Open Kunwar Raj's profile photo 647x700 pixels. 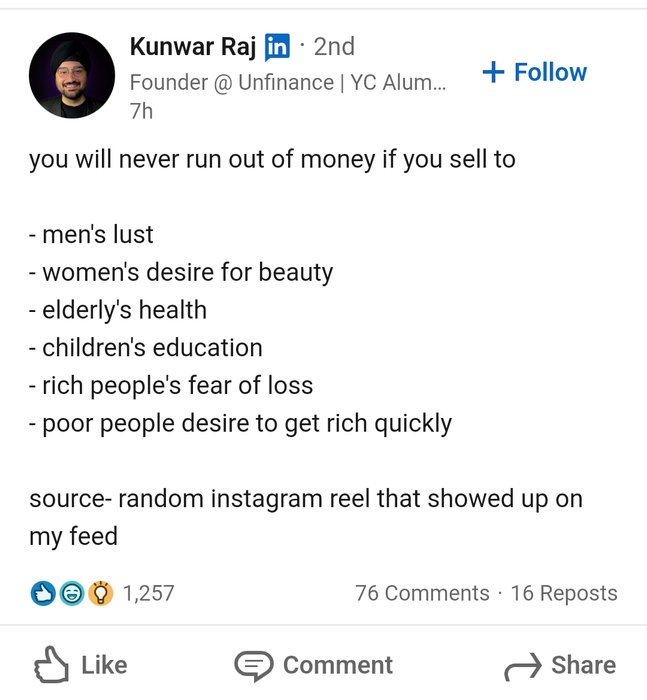(72, 75)
